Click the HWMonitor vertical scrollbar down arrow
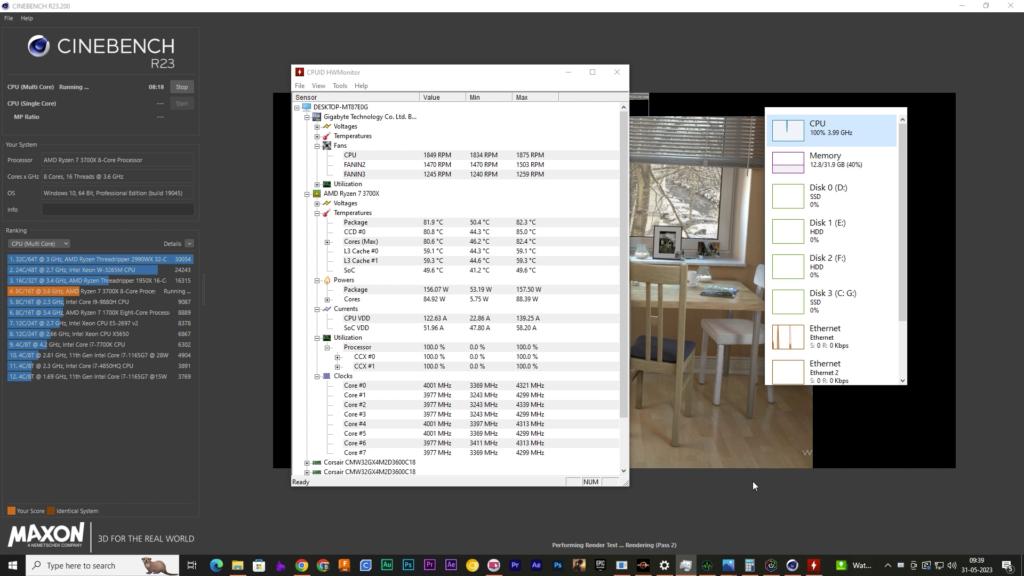Screen dimensions: 1024x576 624,471
